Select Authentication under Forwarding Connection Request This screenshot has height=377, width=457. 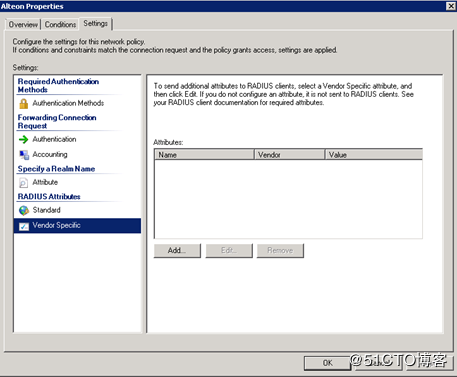click(x=54, y=139)
